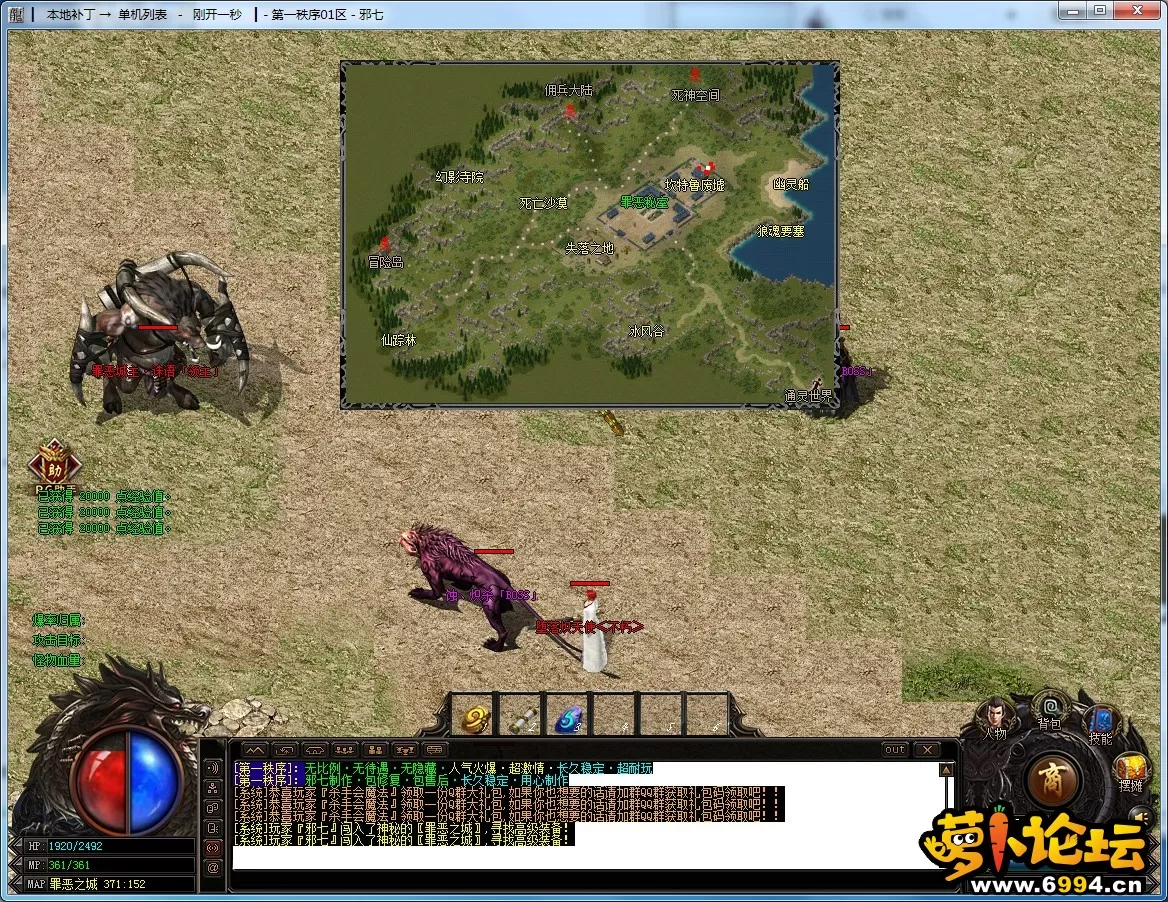Image resolution: width=1168 pixels, height=902 pixels.
Task: Click the 怪物血量 label
Action: tap(59, 660)
